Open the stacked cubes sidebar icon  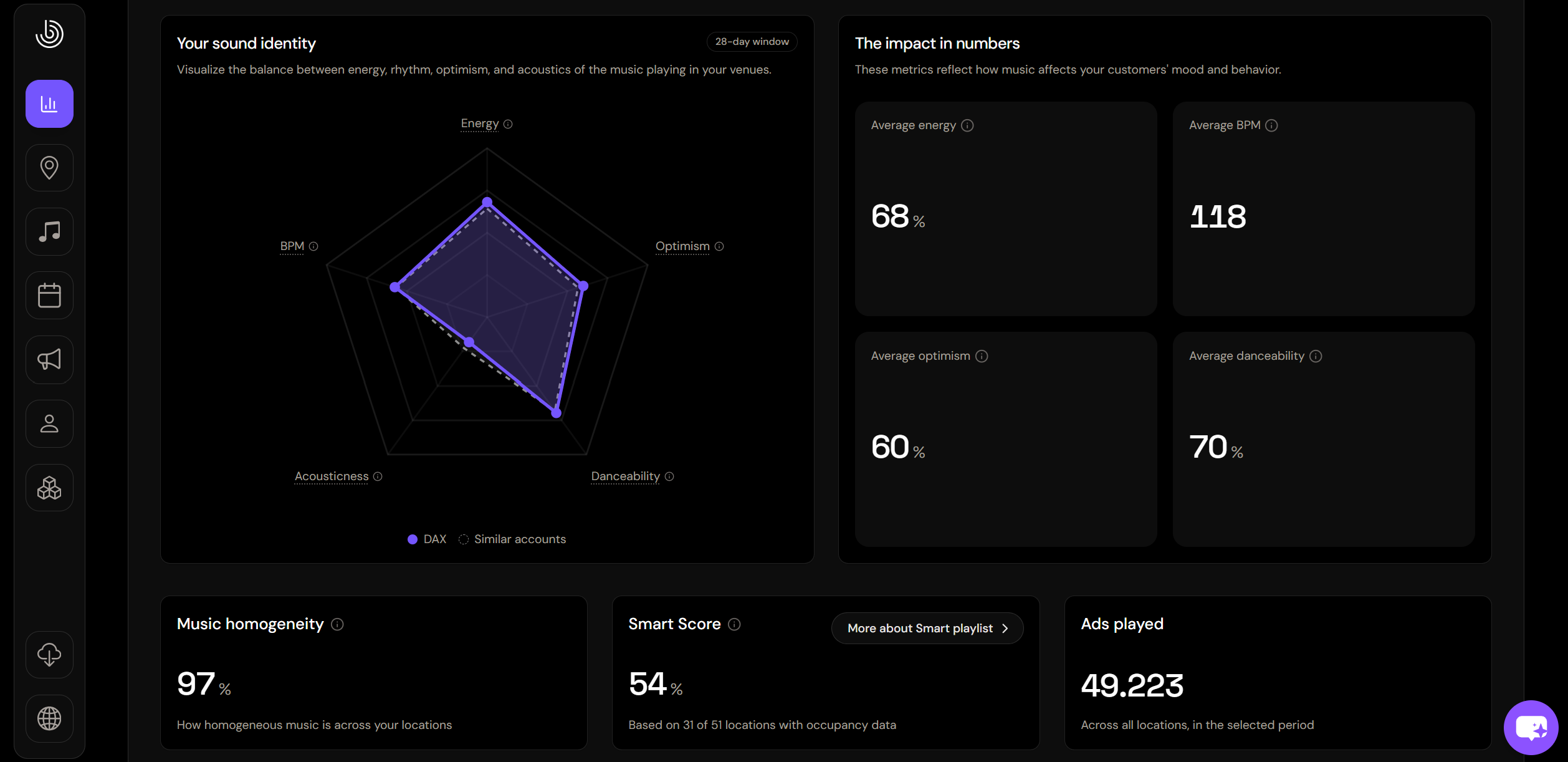tap(49, 488)
